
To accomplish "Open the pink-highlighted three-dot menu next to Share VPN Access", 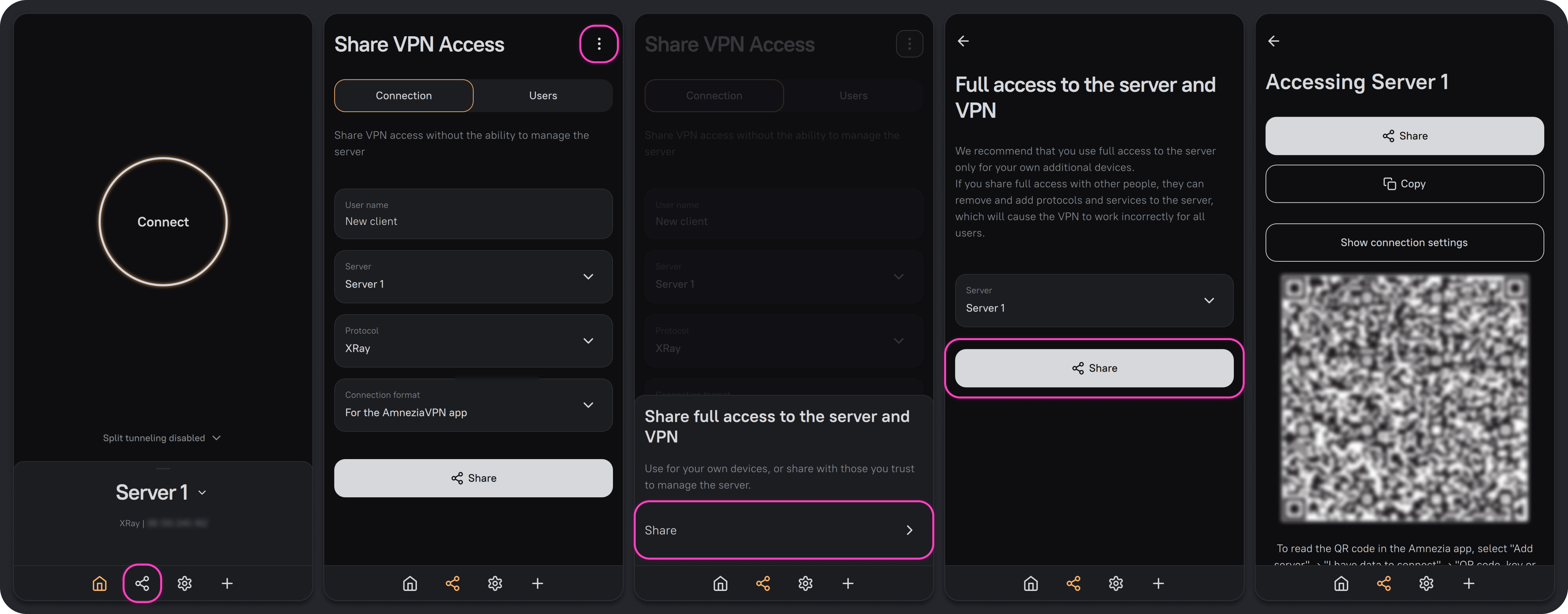I will click(599, 44).
